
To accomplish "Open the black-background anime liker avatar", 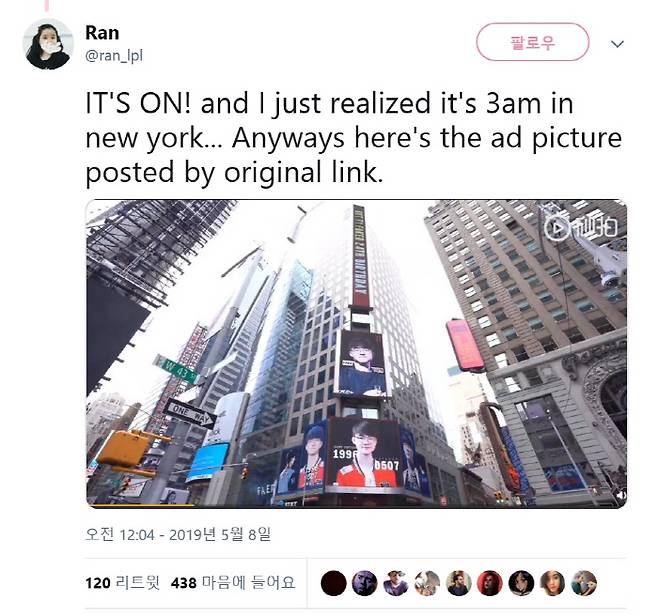I will (x=521, y=583).
